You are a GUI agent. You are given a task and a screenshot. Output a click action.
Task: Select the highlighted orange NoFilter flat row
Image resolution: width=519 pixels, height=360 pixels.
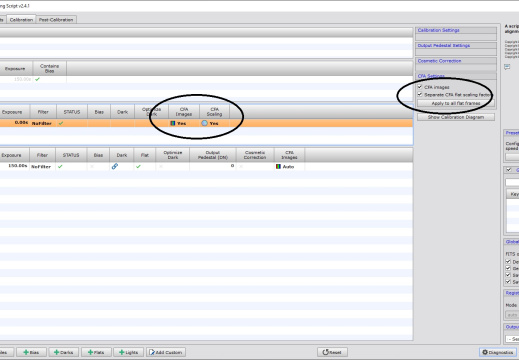point(206,123)
